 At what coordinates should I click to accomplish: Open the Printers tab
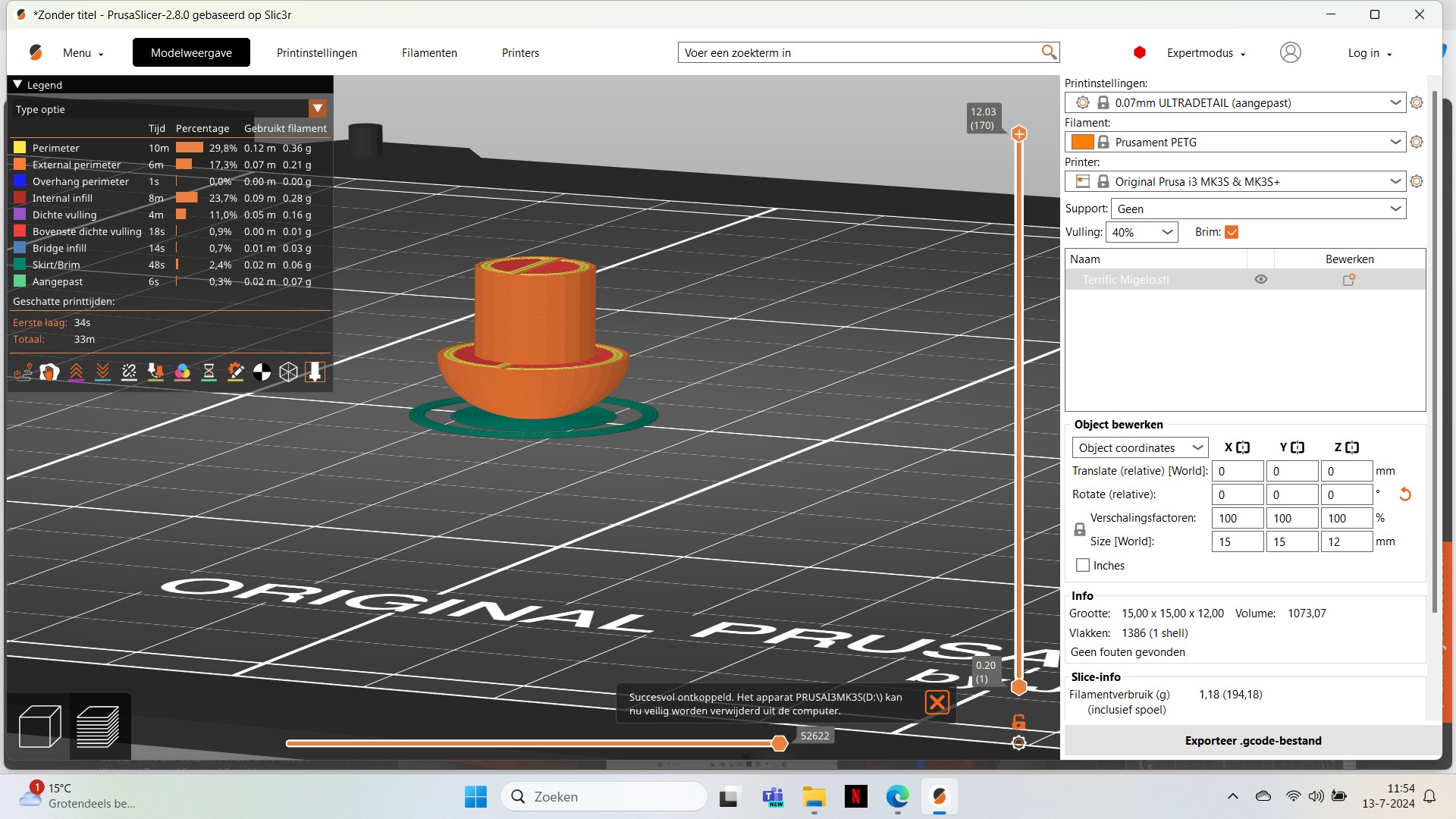[x=520, y=52]
